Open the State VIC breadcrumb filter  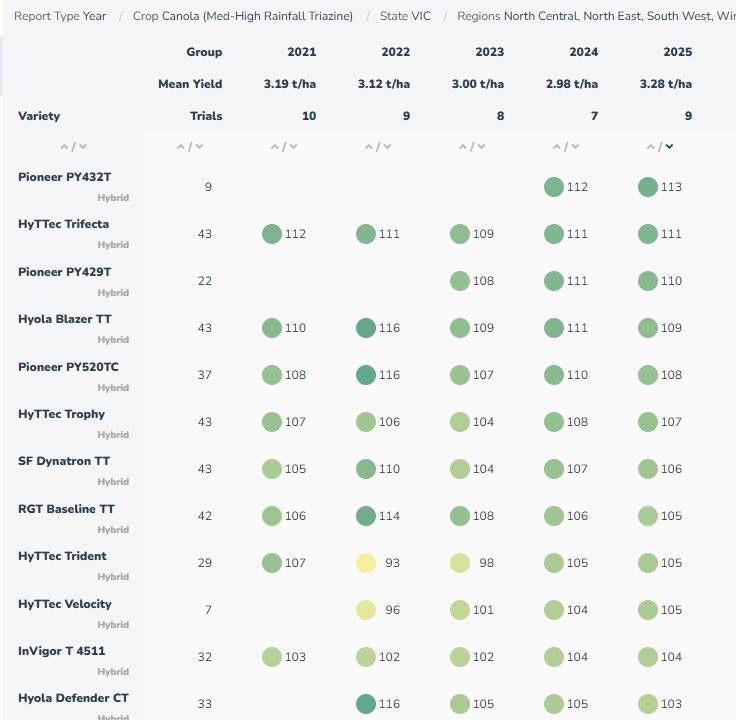(x=405, y=16)
